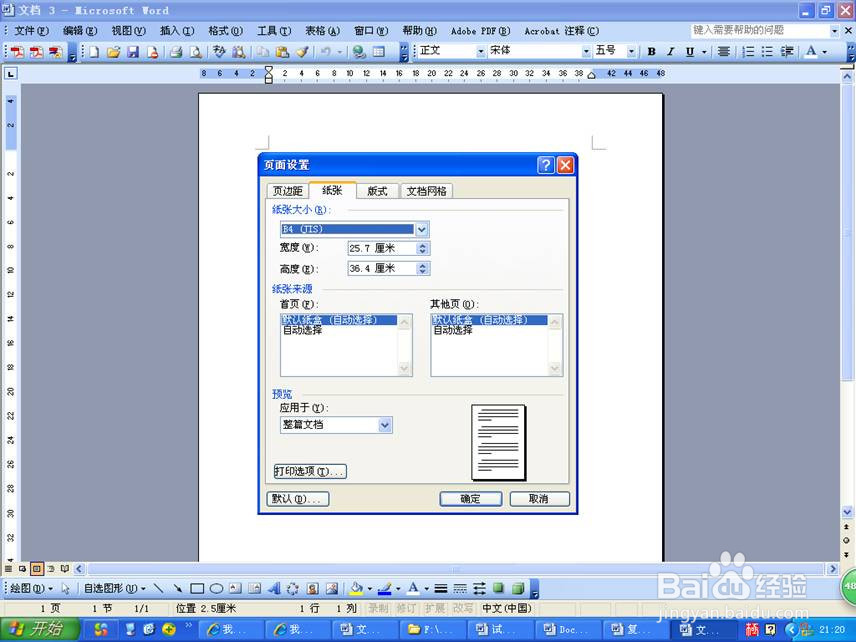Click the Page Layout view button

click(x=37, y=569)
